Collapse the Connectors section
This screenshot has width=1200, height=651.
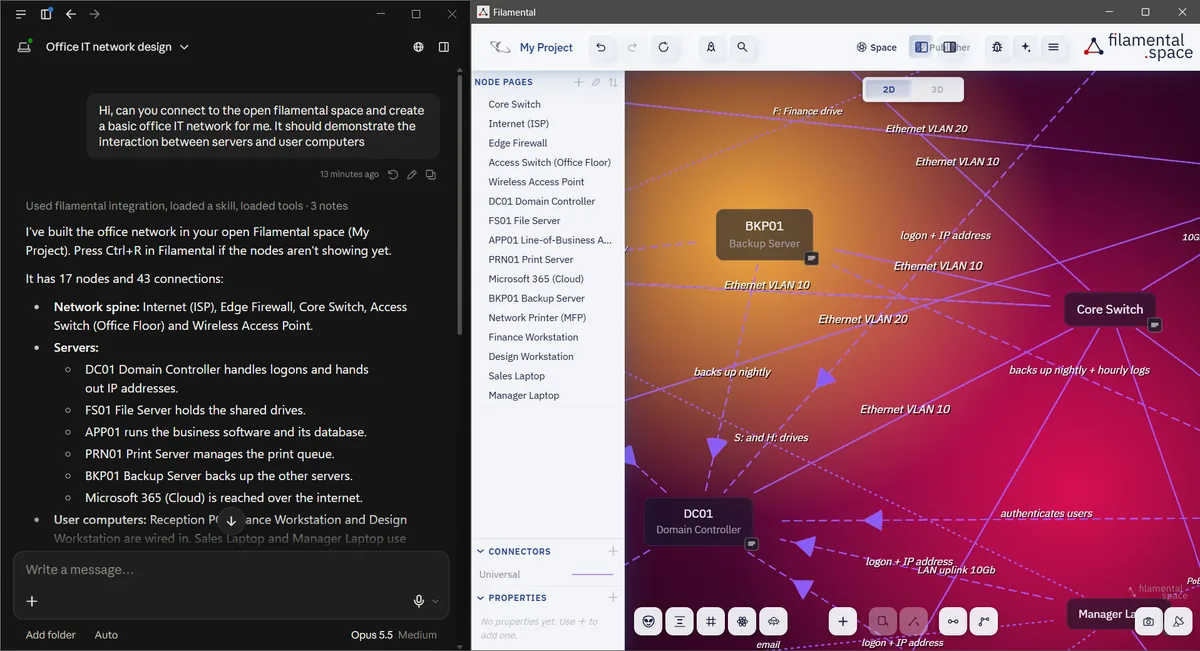click(480, 551)
